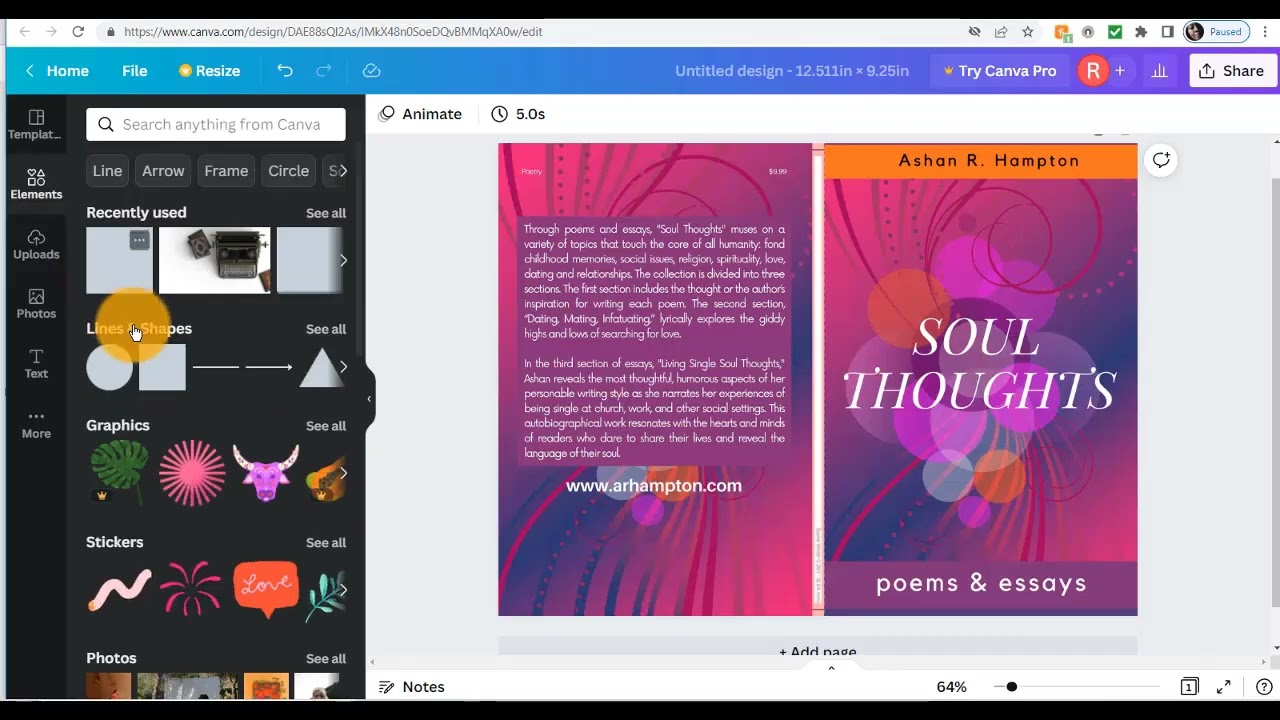
Task: Click the Resize button
Action: point(209,71)
